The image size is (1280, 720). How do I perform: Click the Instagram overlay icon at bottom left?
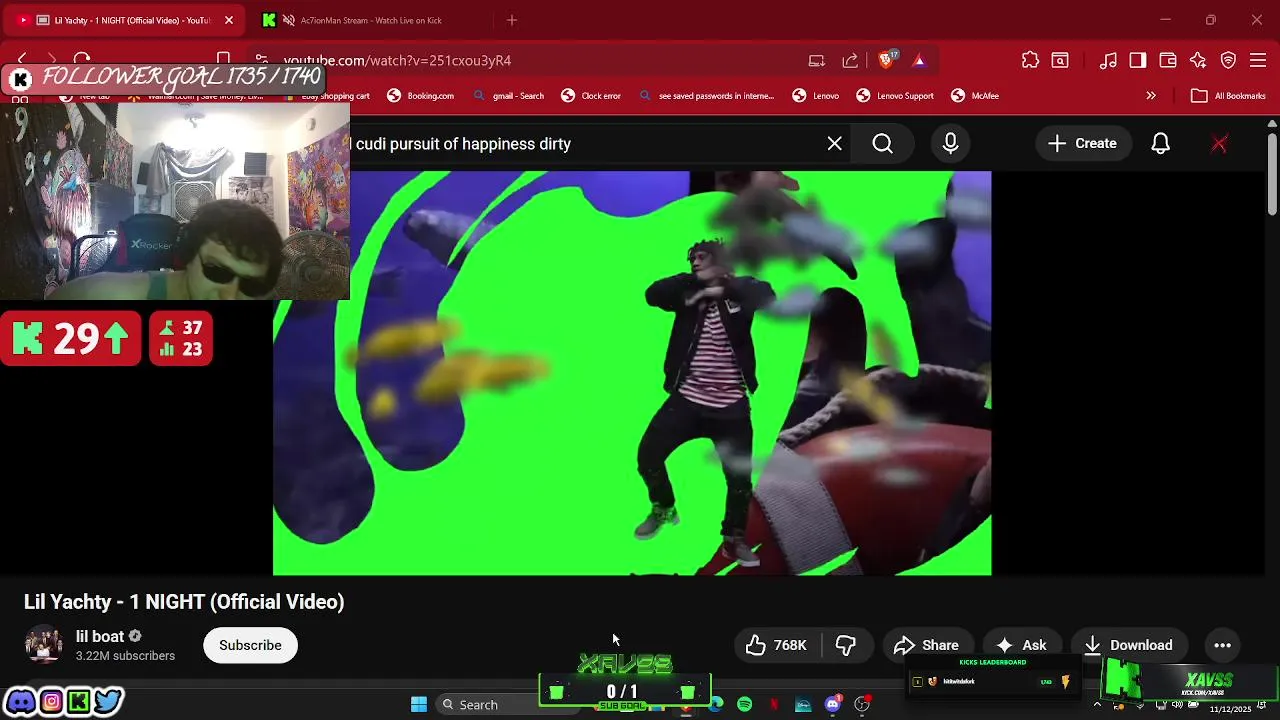click(50, 701)
